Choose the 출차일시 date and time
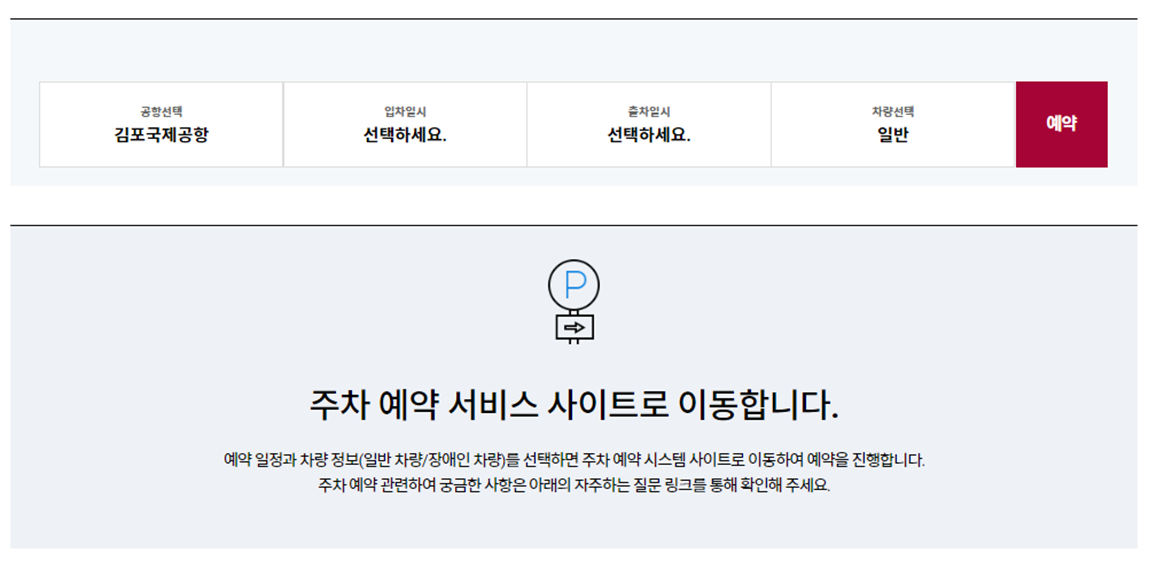The image size is (1149, 568). pos(649,125)
